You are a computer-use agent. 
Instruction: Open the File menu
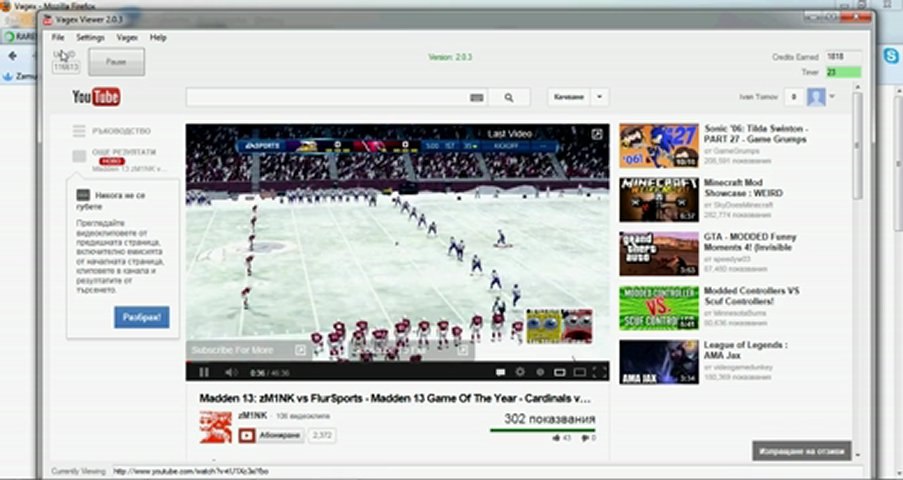(58, 37)
